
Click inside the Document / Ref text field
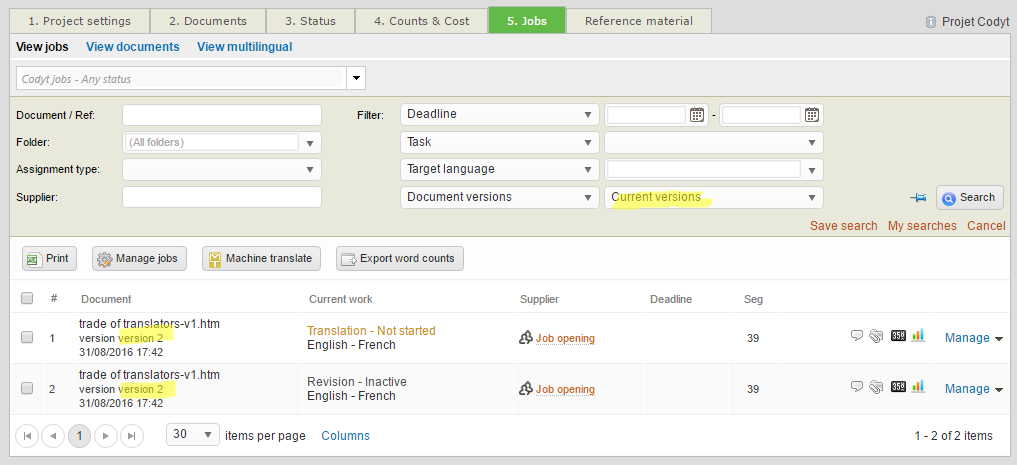221,115
